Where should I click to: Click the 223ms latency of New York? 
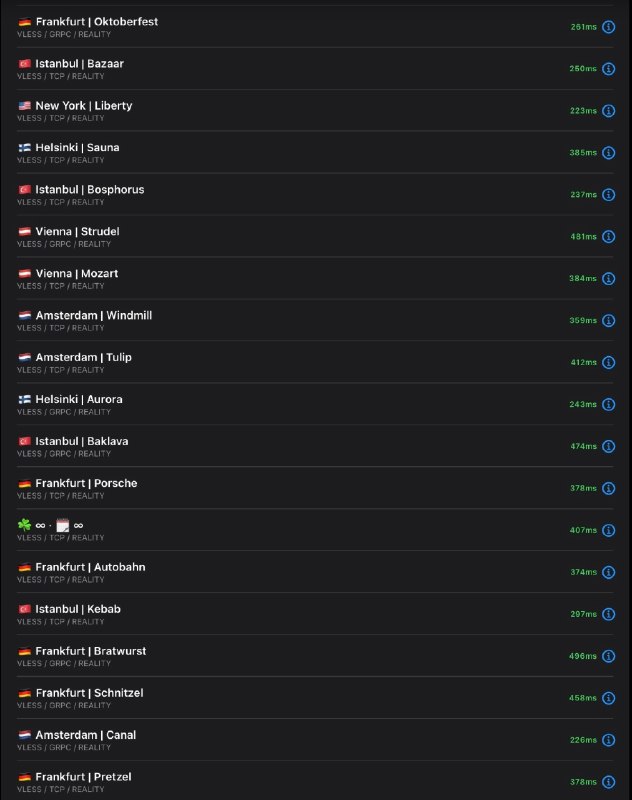tap(583, 111)
